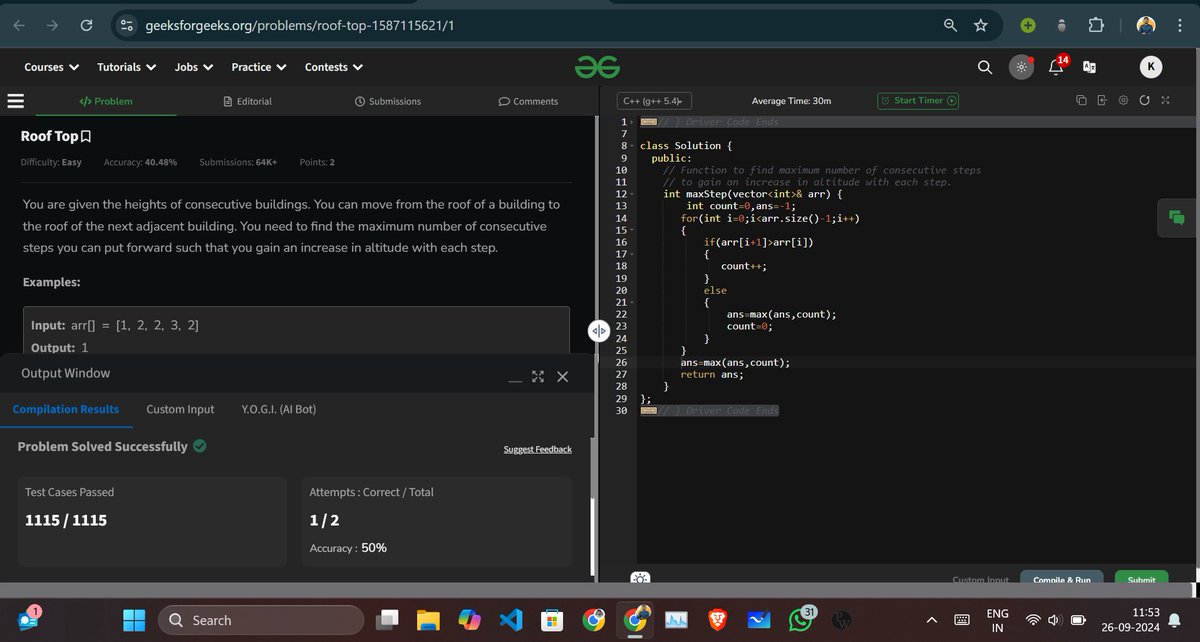This screenshot has height=642, width=1200.
Task: Open notifications bell with 14 badge
Action: (1057, 66)
